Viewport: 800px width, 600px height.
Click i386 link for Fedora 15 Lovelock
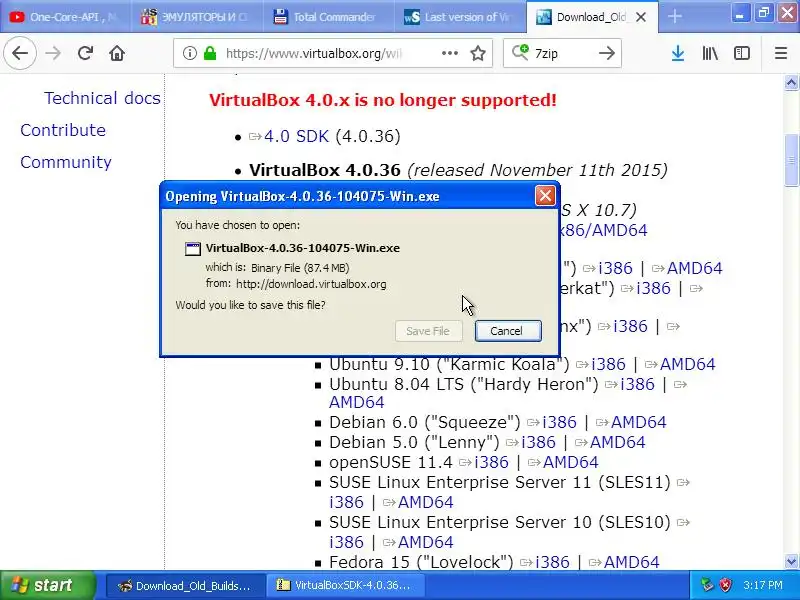pos(552,562)
